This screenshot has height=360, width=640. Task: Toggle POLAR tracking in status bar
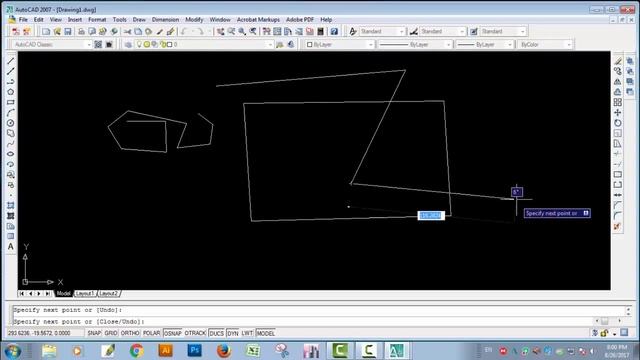click(x=151, y=333)
